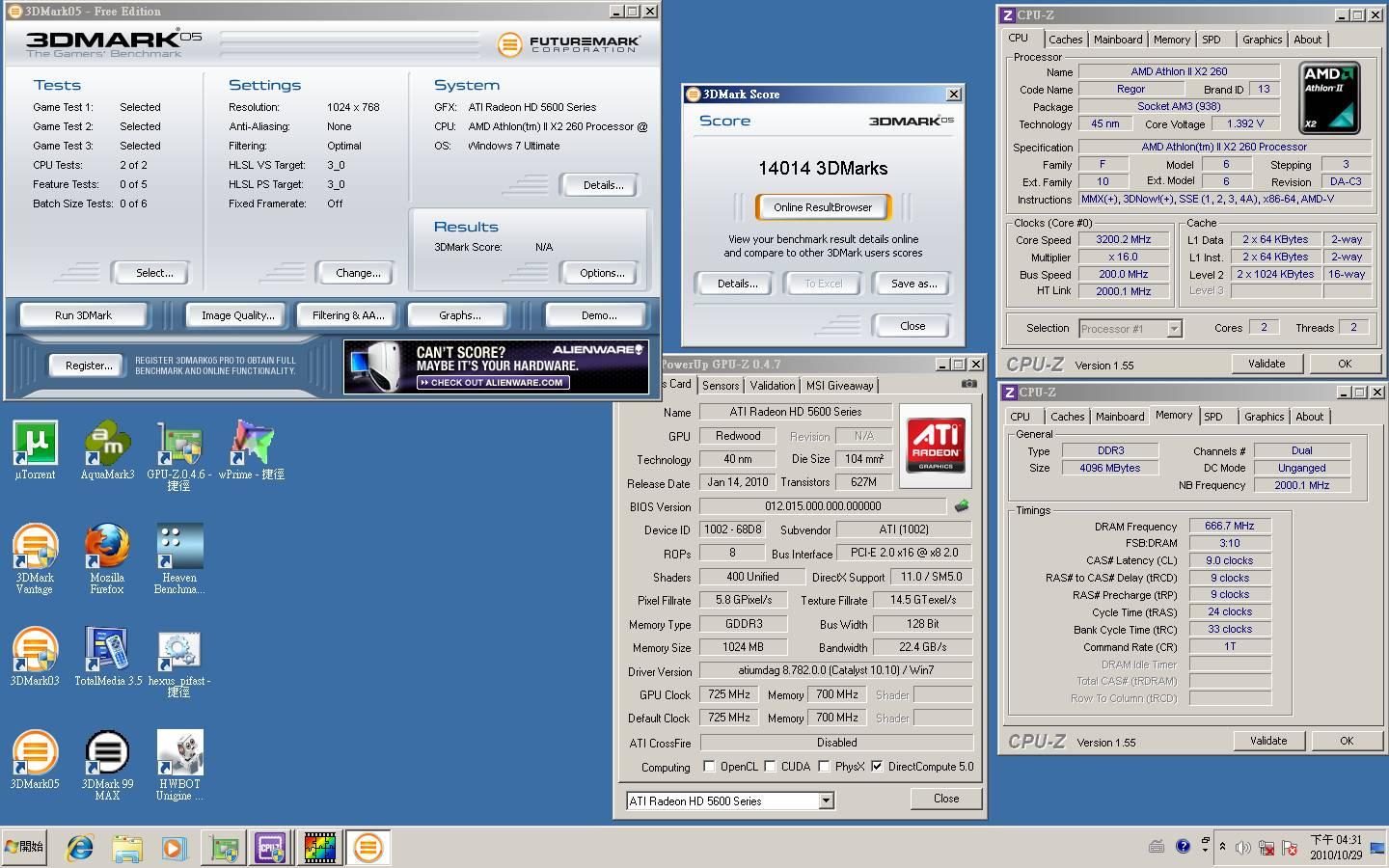Open the 3DMark 99 MAX desktop icon
Screen dimensions: 1389x868
(x=107, y=766)
